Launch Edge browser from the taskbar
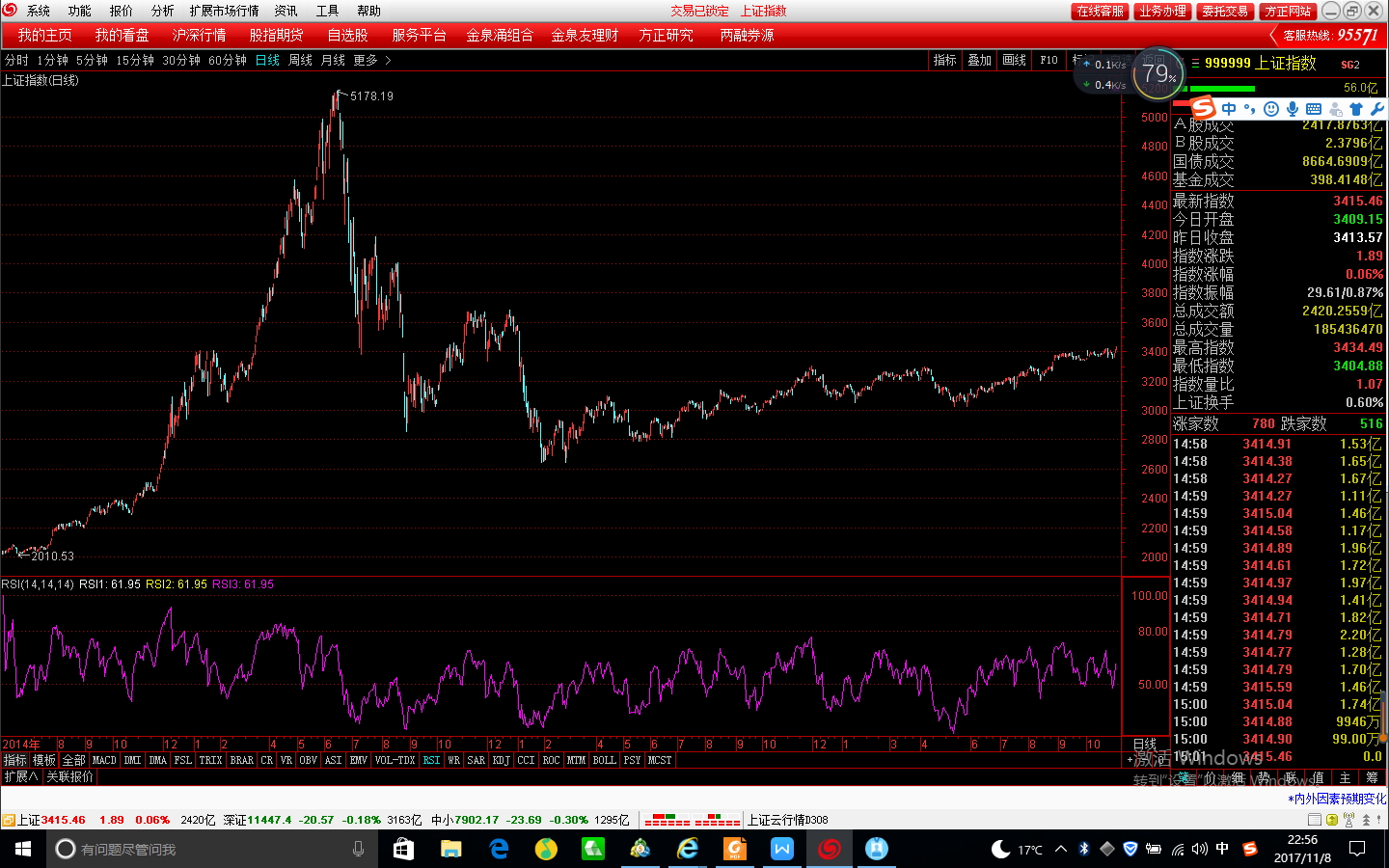Screen dimensions: 1389x868 tap(499, 849)
